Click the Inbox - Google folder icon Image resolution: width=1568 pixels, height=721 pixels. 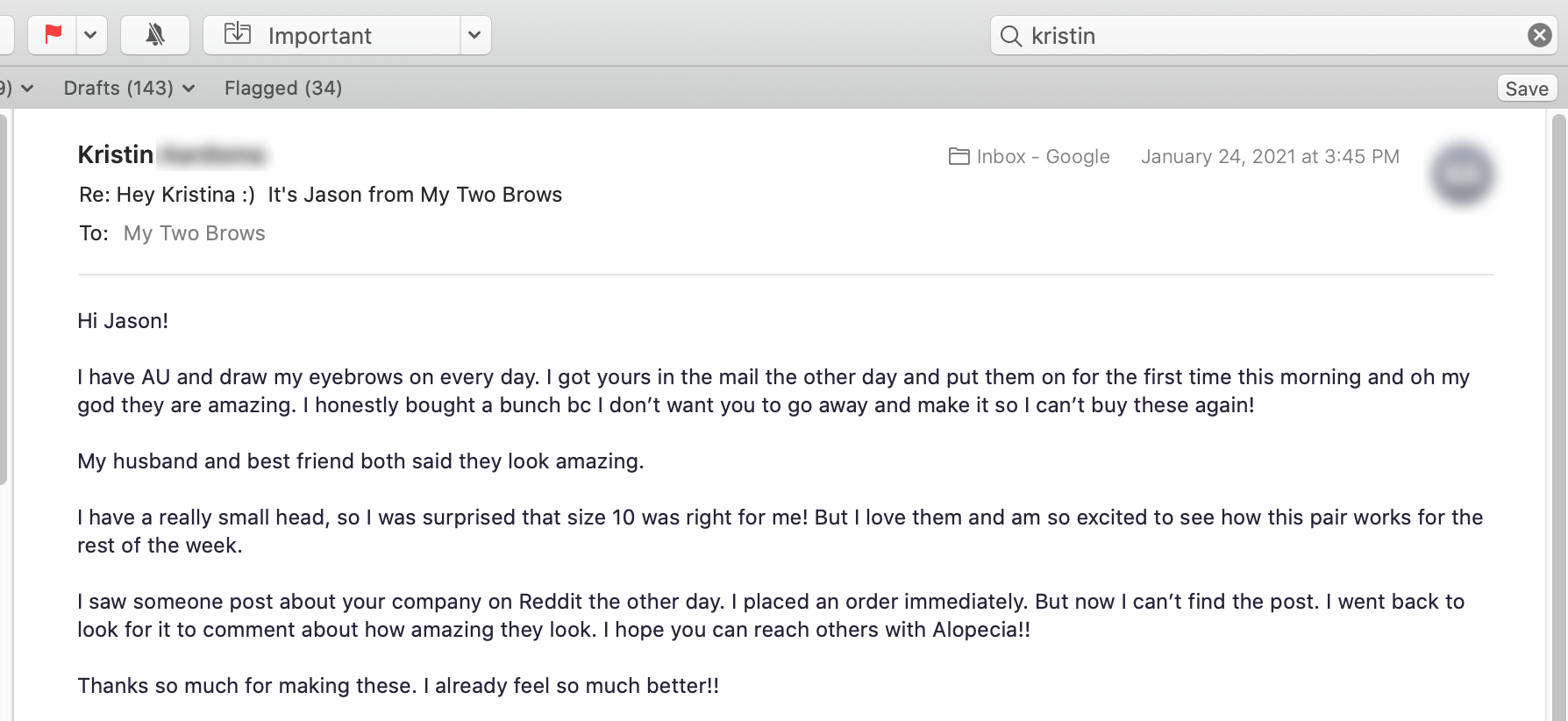[x=959, y=156]
